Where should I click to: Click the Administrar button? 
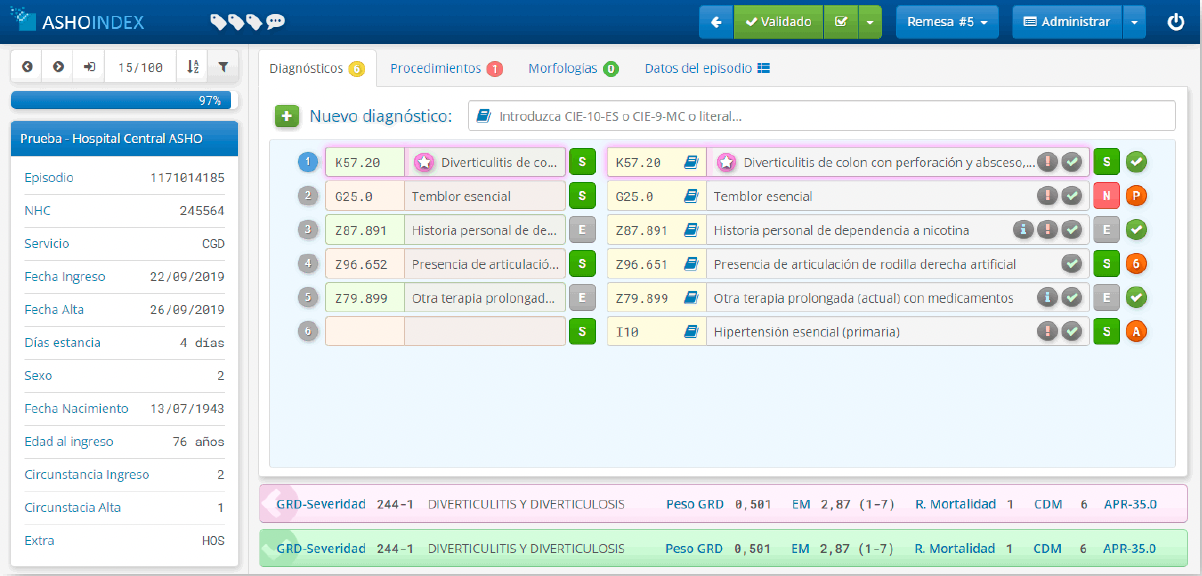coord(1067,21)
